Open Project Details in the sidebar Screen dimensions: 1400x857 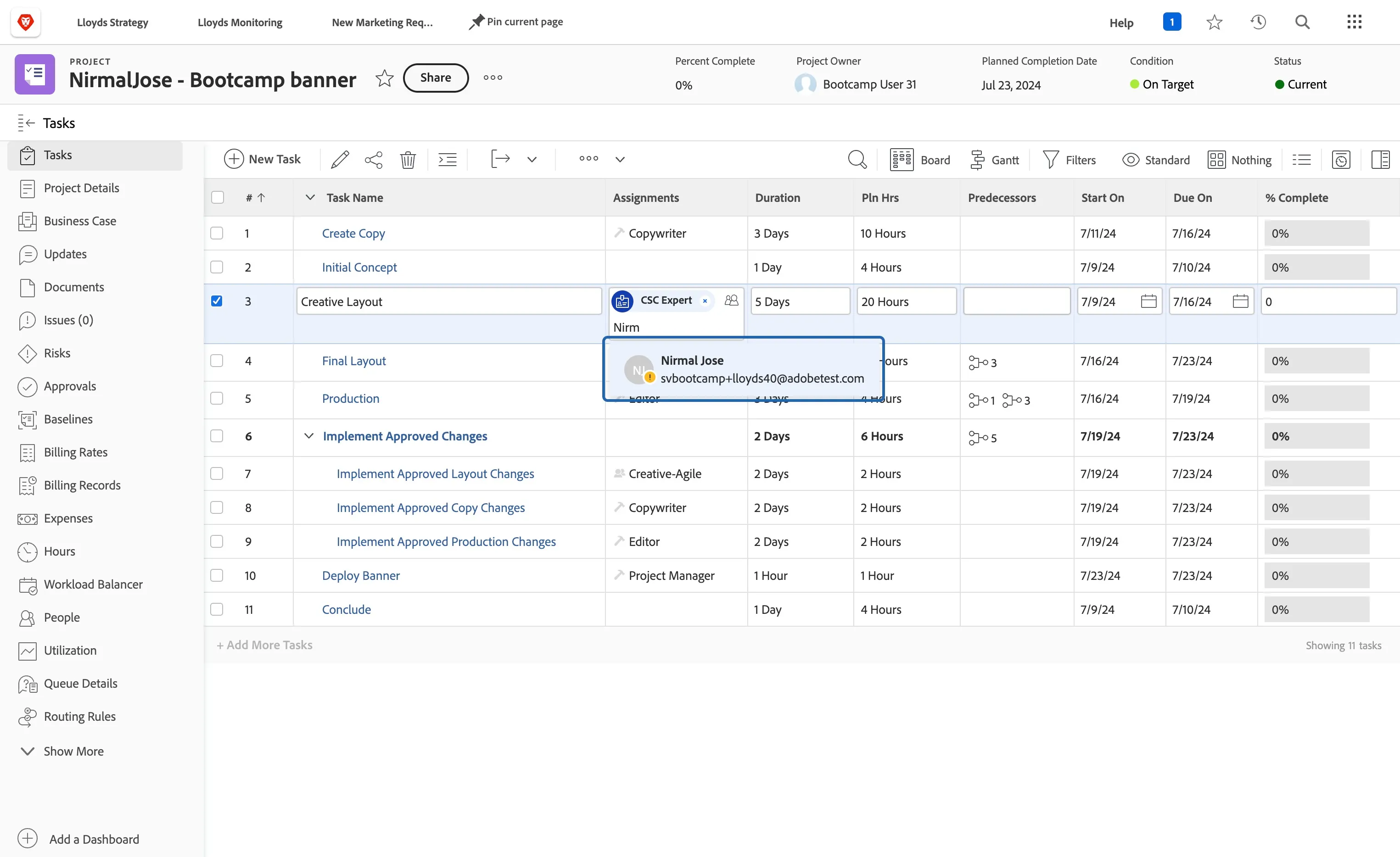pyautogui.click(x=81, y=188)
